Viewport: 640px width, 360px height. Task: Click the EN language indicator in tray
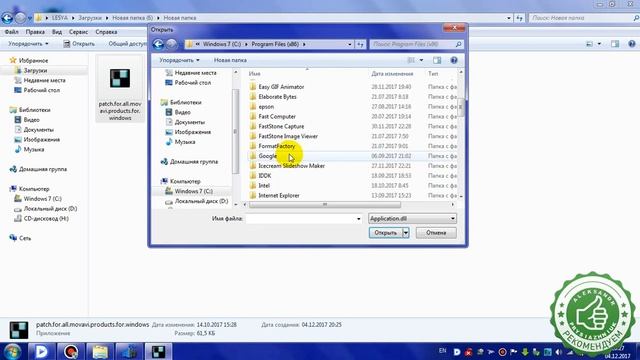[x=442, y=351]
